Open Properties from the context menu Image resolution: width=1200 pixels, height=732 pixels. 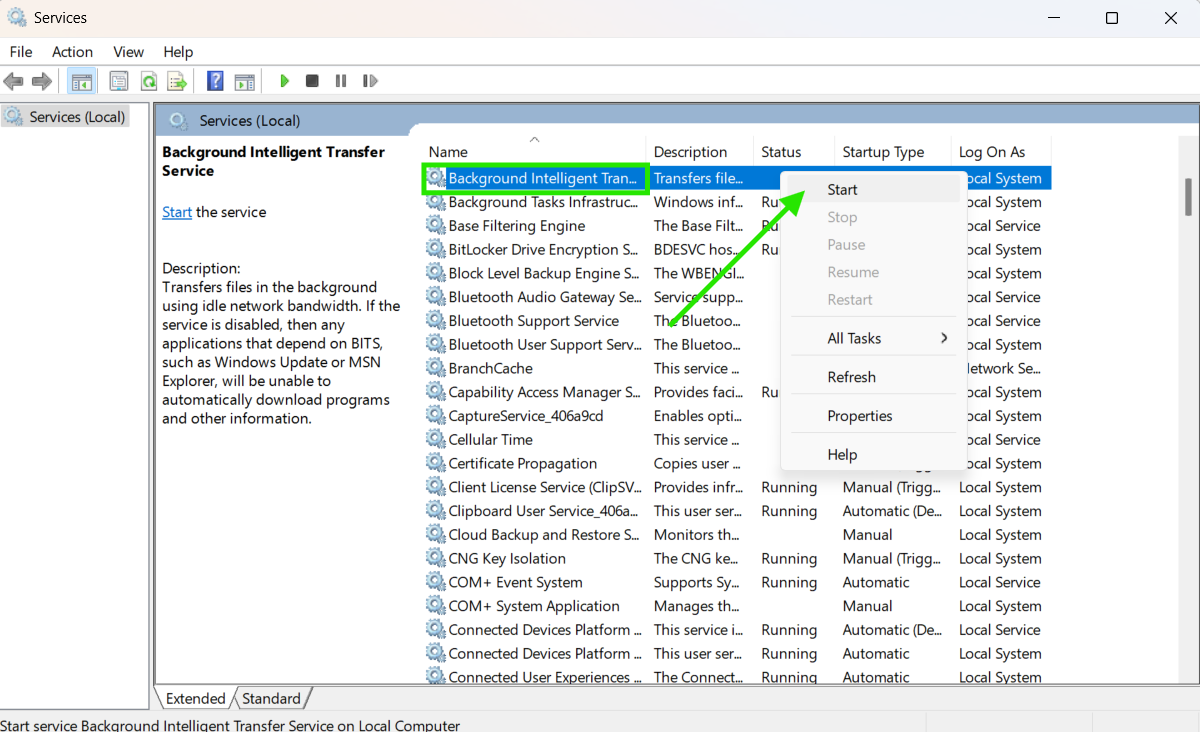click(x=874, y=416)
